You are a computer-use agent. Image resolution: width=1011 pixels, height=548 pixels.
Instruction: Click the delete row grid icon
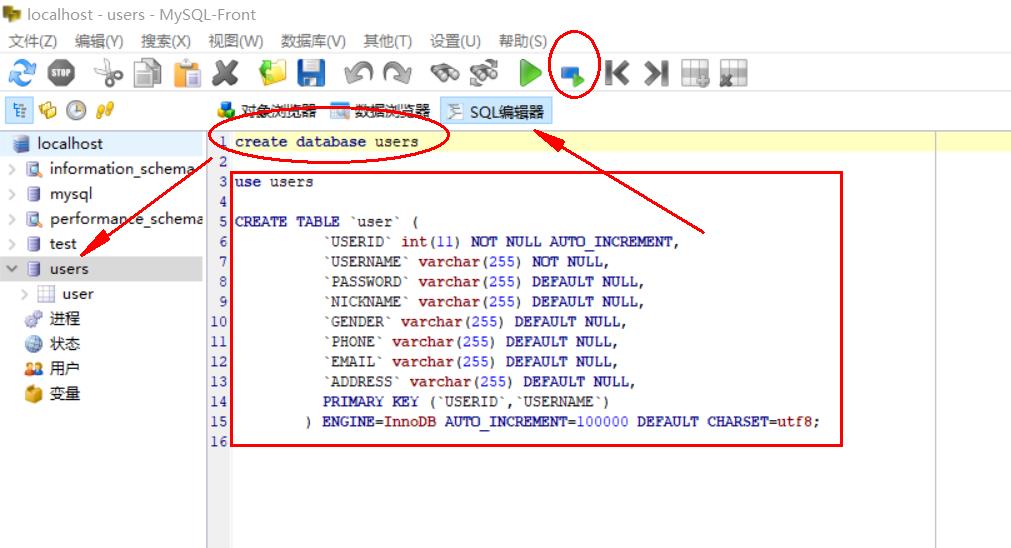pos(733,73)
